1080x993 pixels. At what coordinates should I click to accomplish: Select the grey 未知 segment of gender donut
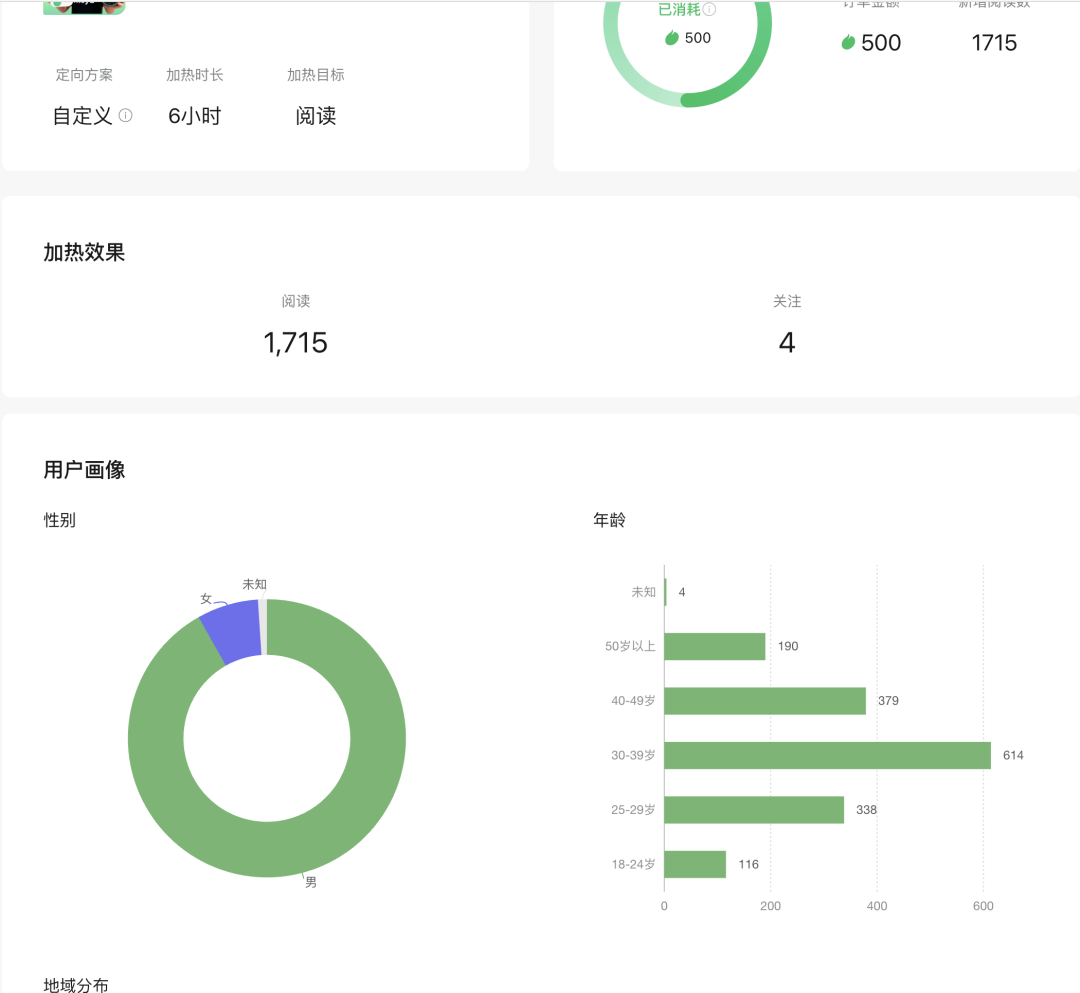pyautogui.click(x=262, y=627)
